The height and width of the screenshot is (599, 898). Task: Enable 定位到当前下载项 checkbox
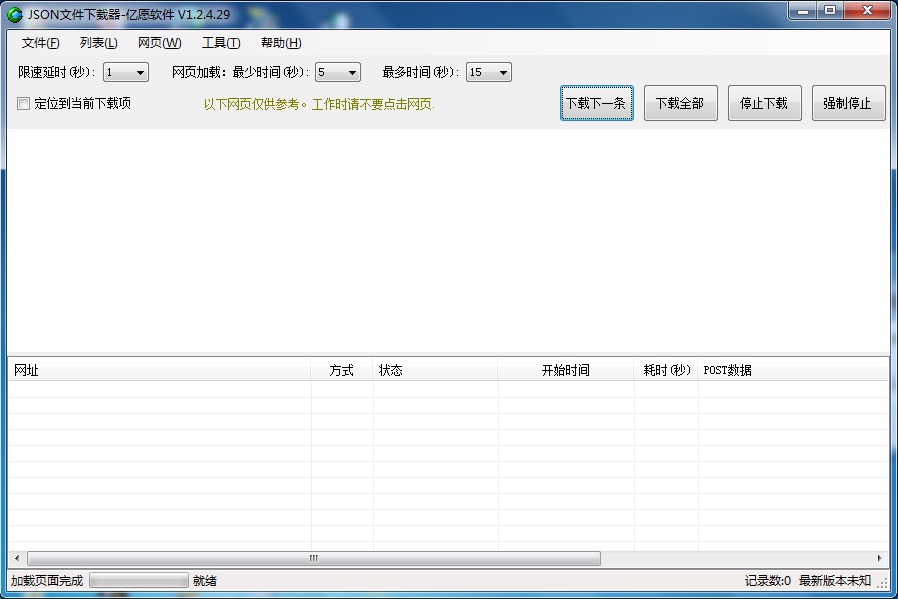23,104
